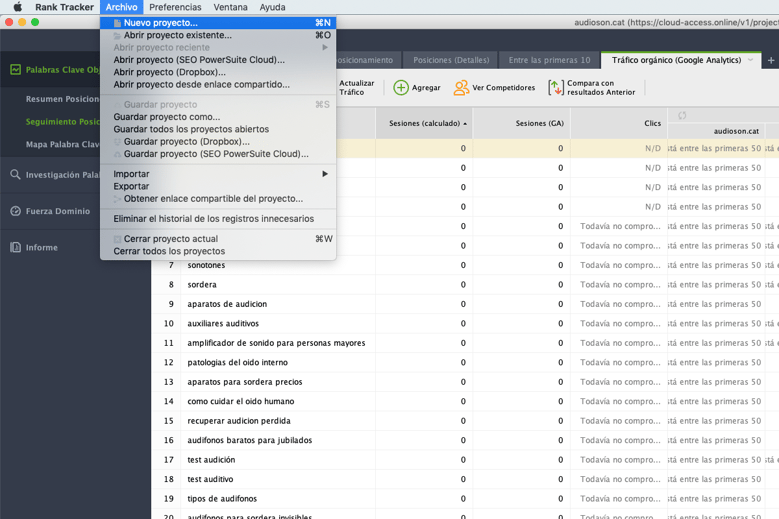Open the Ventana menu
Screen dimensions: 779x519
coord(231,7)
